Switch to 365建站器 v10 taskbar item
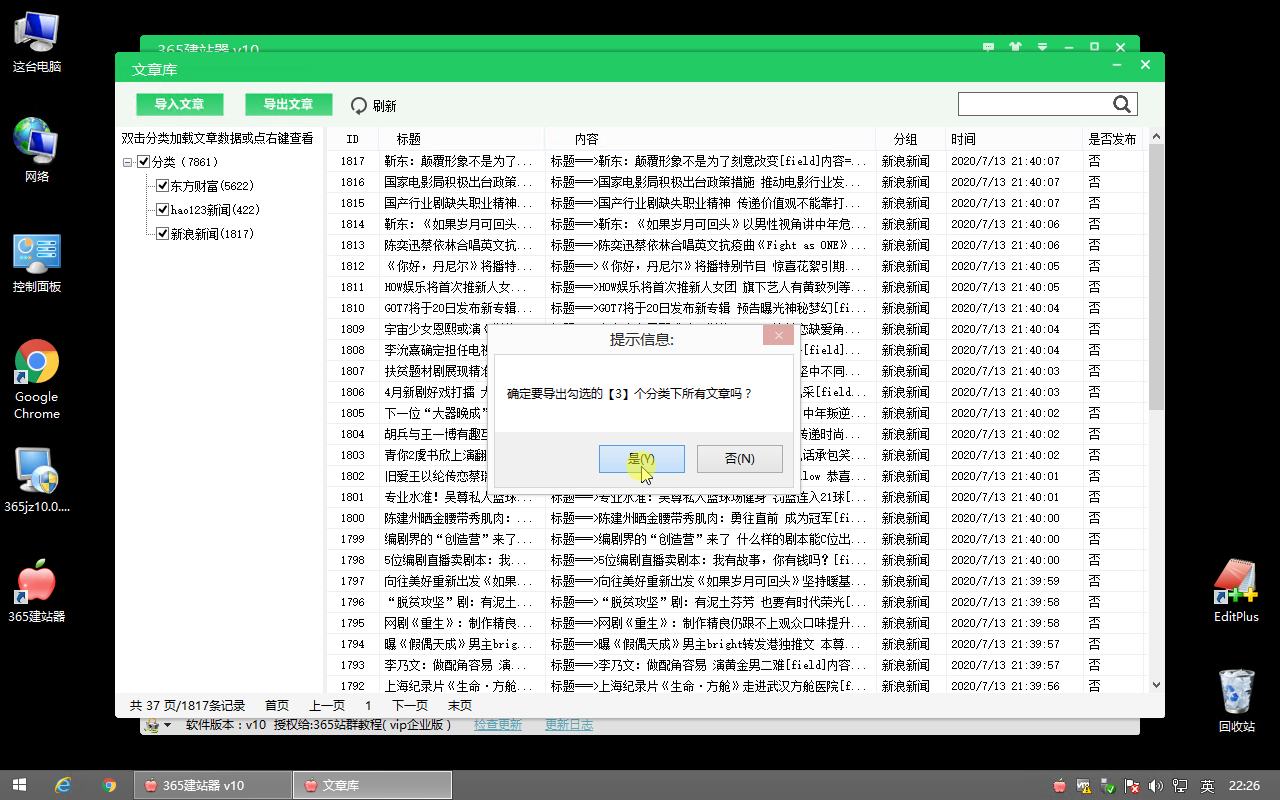Screen dimensions: 1280x800 (x=212, y=785)
